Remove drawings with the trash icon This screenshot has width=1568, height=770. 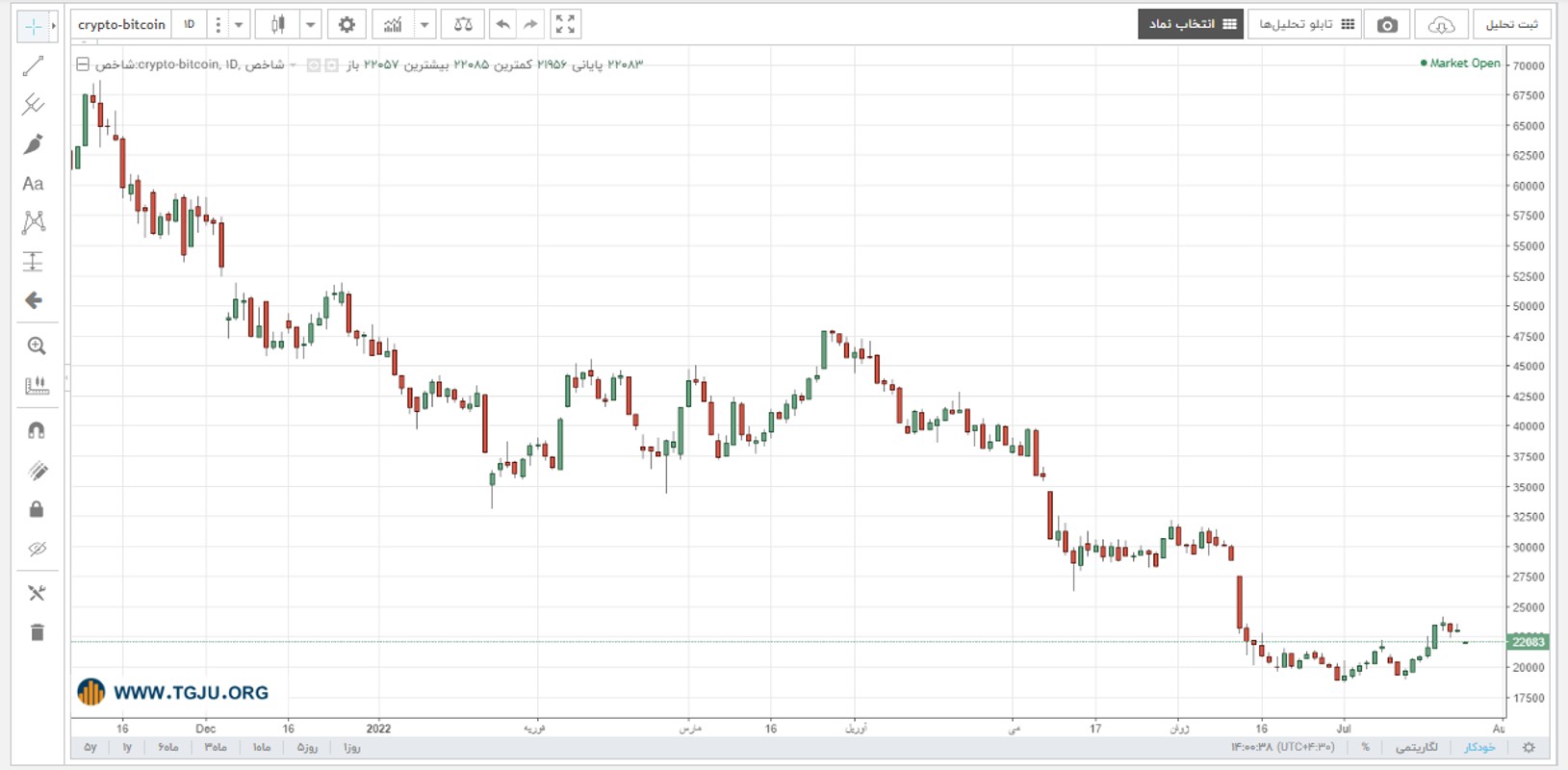pyautogui.click(x=37, y=632)
